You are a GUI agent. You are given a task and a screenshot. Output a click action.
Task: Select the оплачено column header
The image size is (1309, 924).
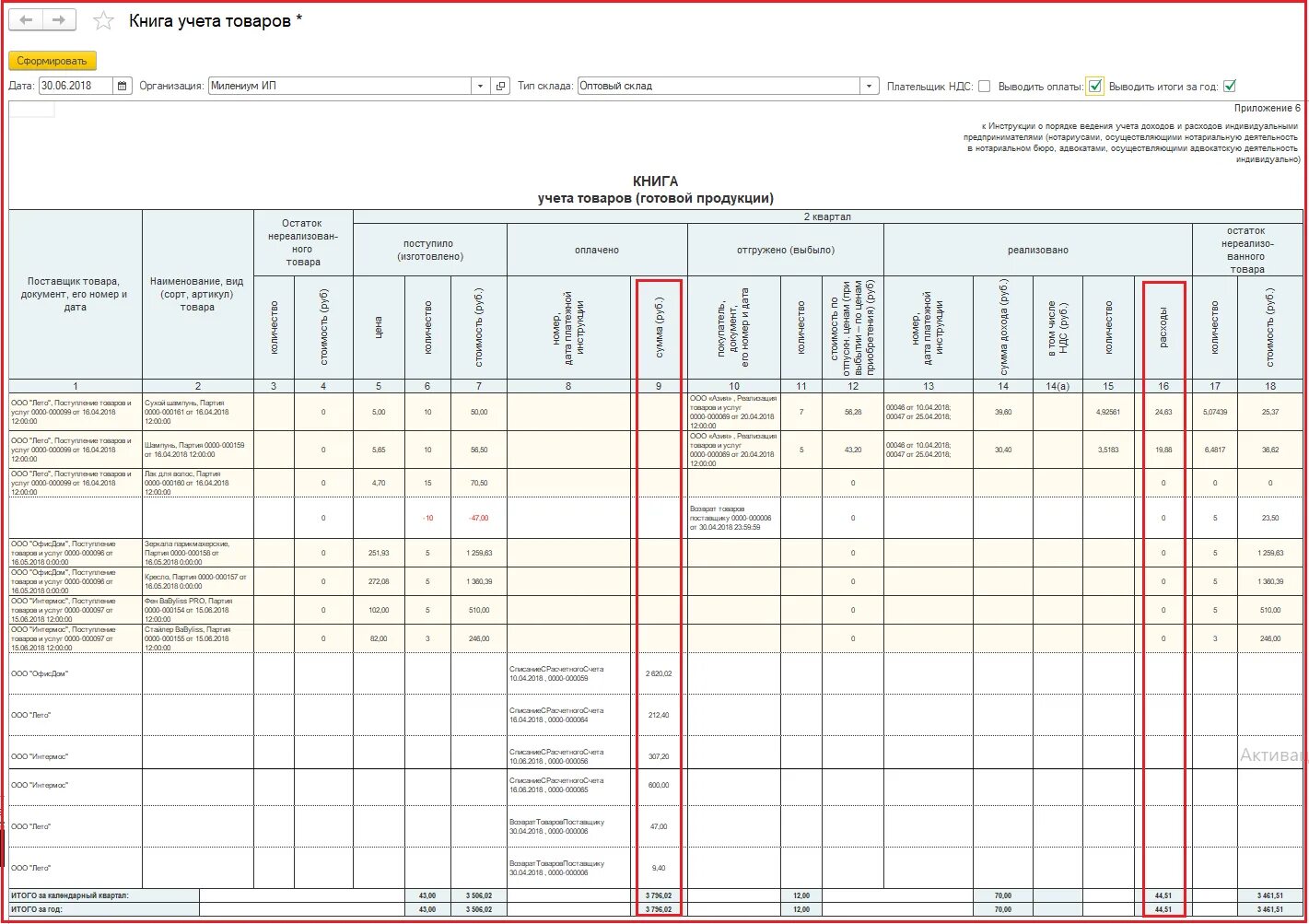[597, 250]
